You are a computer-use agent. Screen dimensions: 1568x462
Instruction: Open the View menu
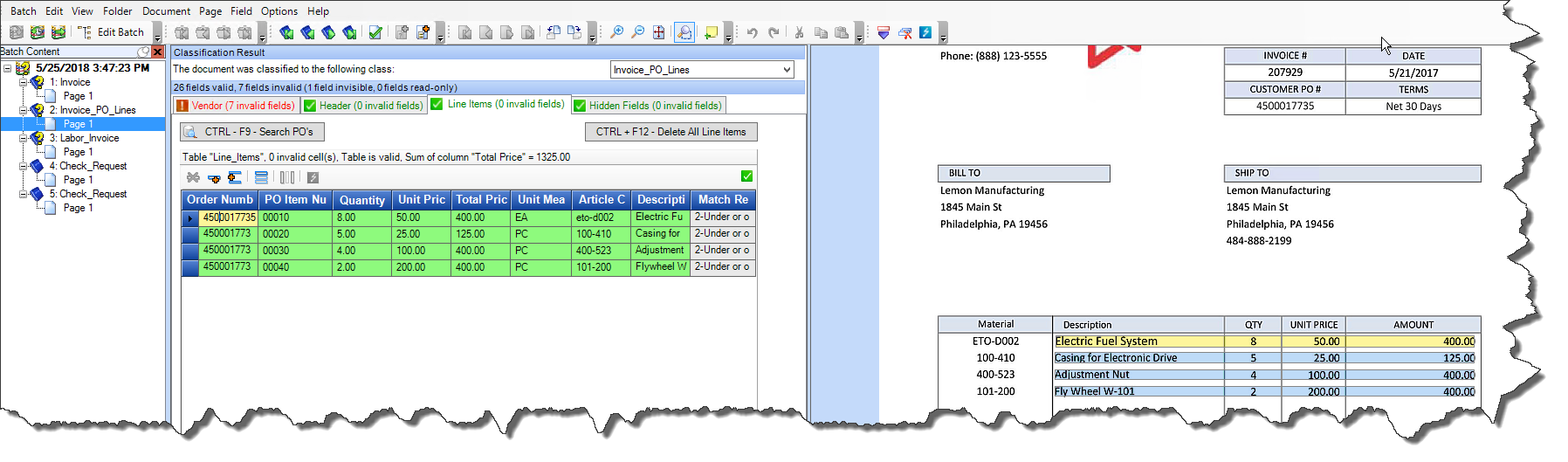click(x=82, y=11)
